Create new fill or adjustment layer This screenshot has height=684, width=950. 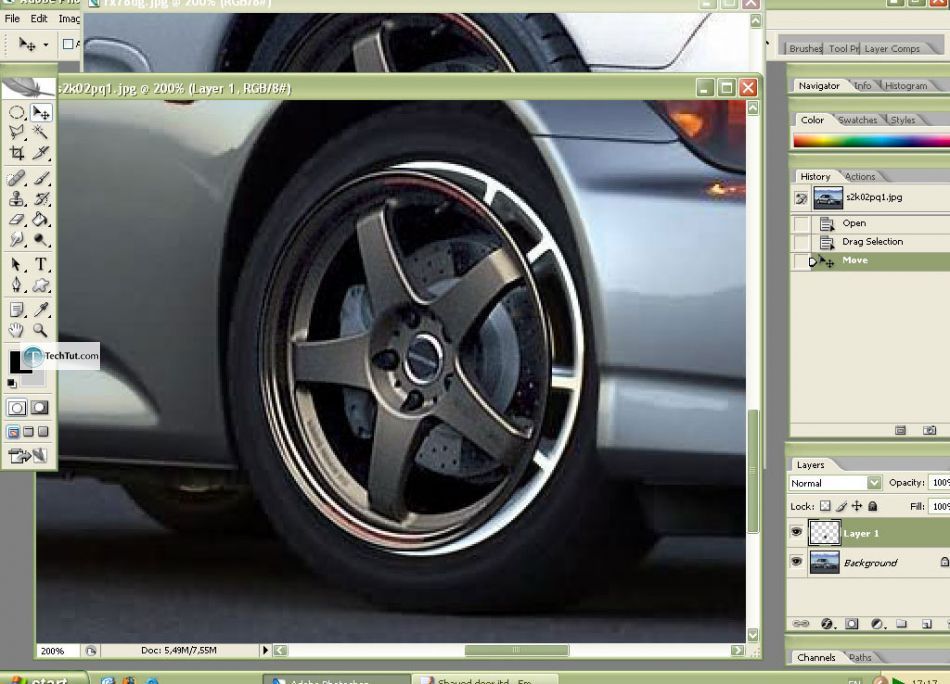pyautogui.click(x=877, y=623)
